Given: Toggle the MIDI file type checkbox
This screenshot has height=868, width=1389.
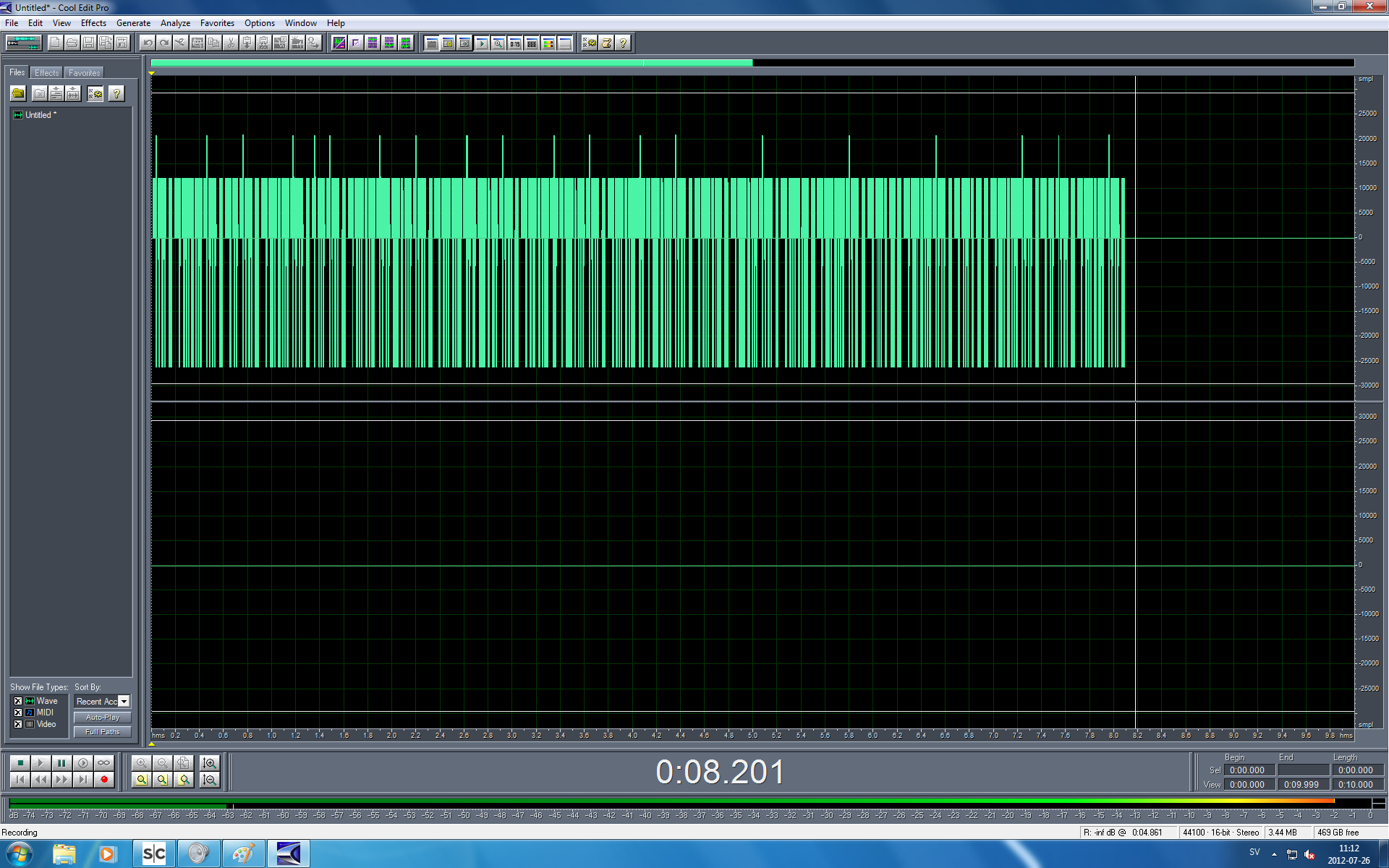Looking at the screenshot, I should coord(18,712).
